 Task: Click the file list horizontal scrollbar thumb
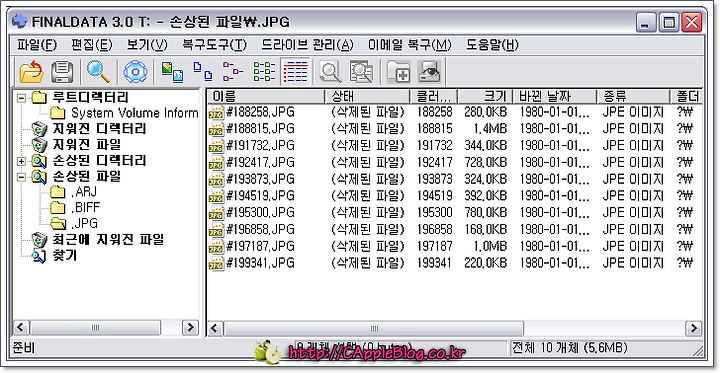374,328
